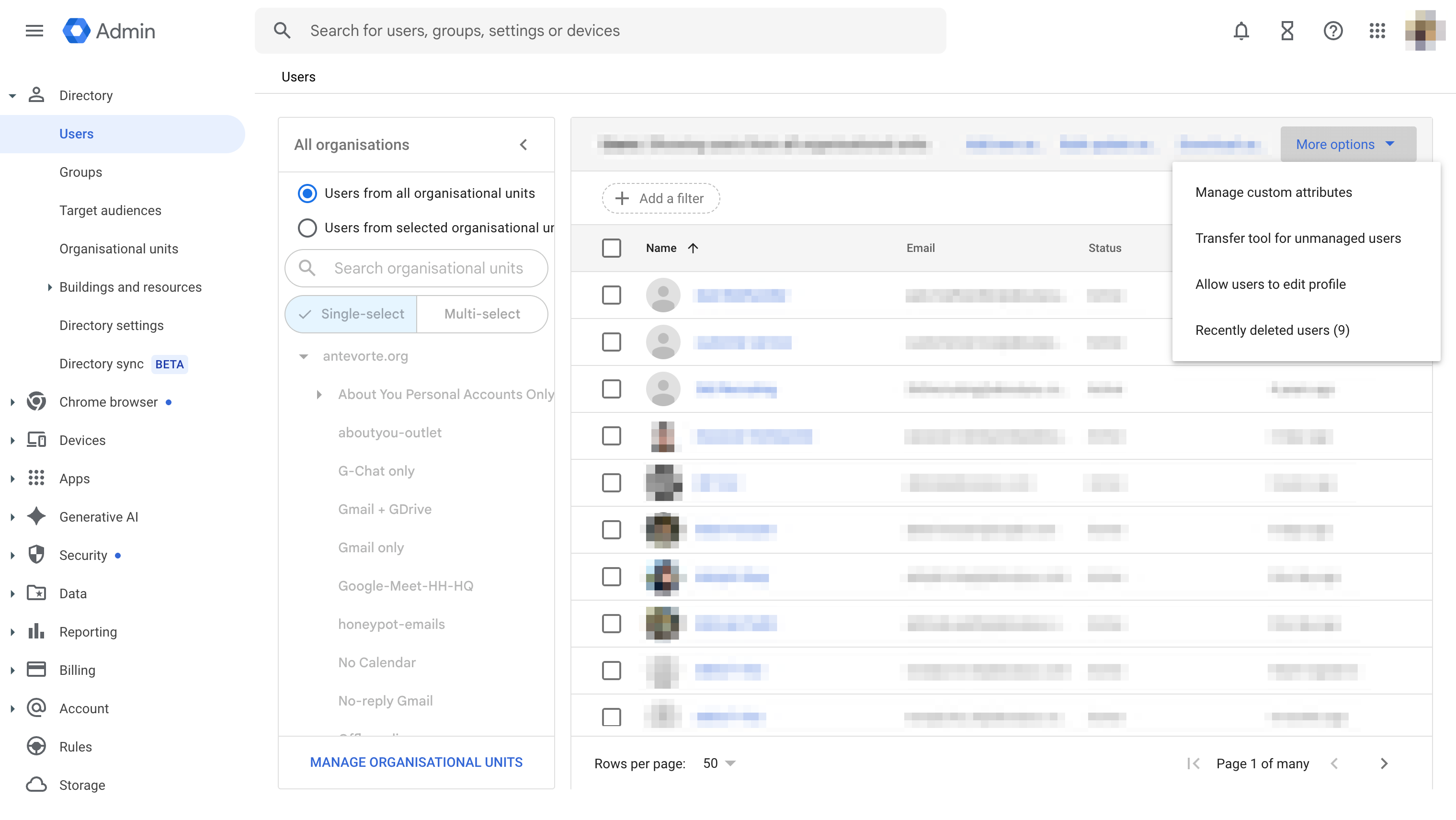
Task: Choose Recently deleted users menu entry
Action: pos(1272,330)
